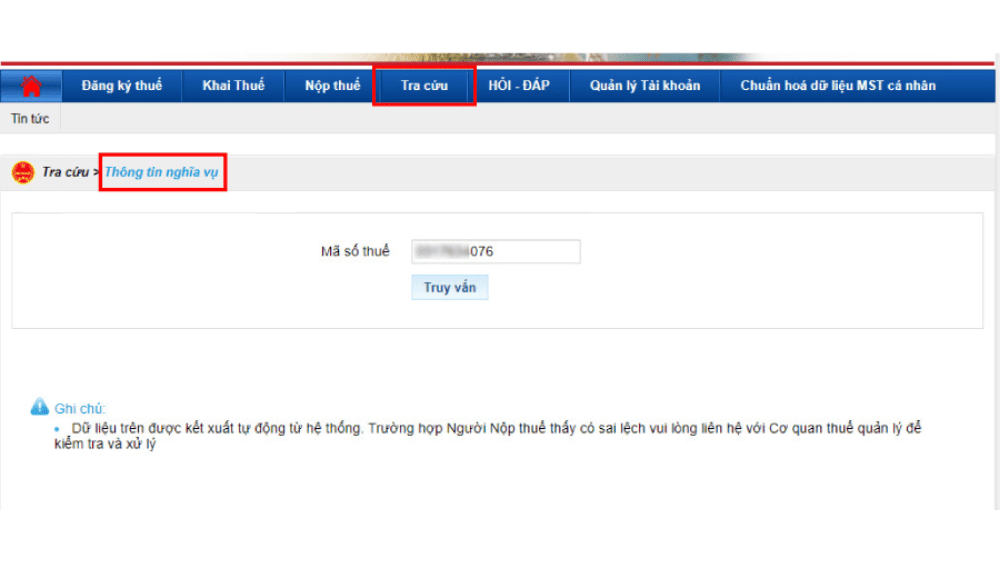The image size is (1000, 562).
Task: Click the blue info icon next to Ghi chú
Action: coord(40,407)
